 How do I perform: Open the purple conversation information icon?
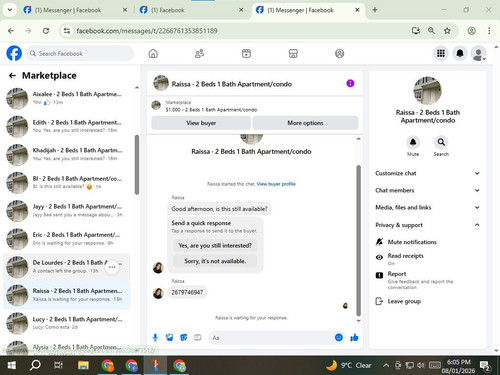tap(350, 83)
